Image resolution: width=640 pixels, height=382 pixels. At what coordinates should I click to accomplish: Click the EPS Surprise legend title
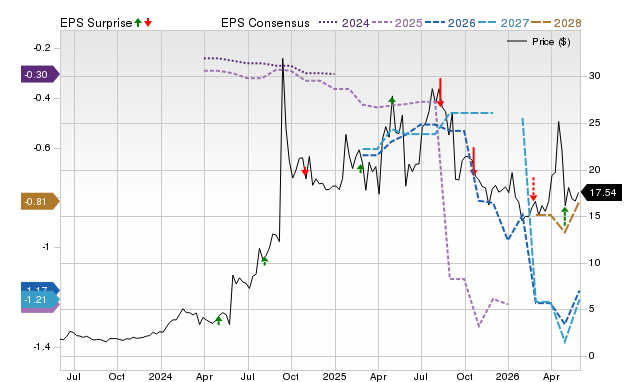pos(96,23)
